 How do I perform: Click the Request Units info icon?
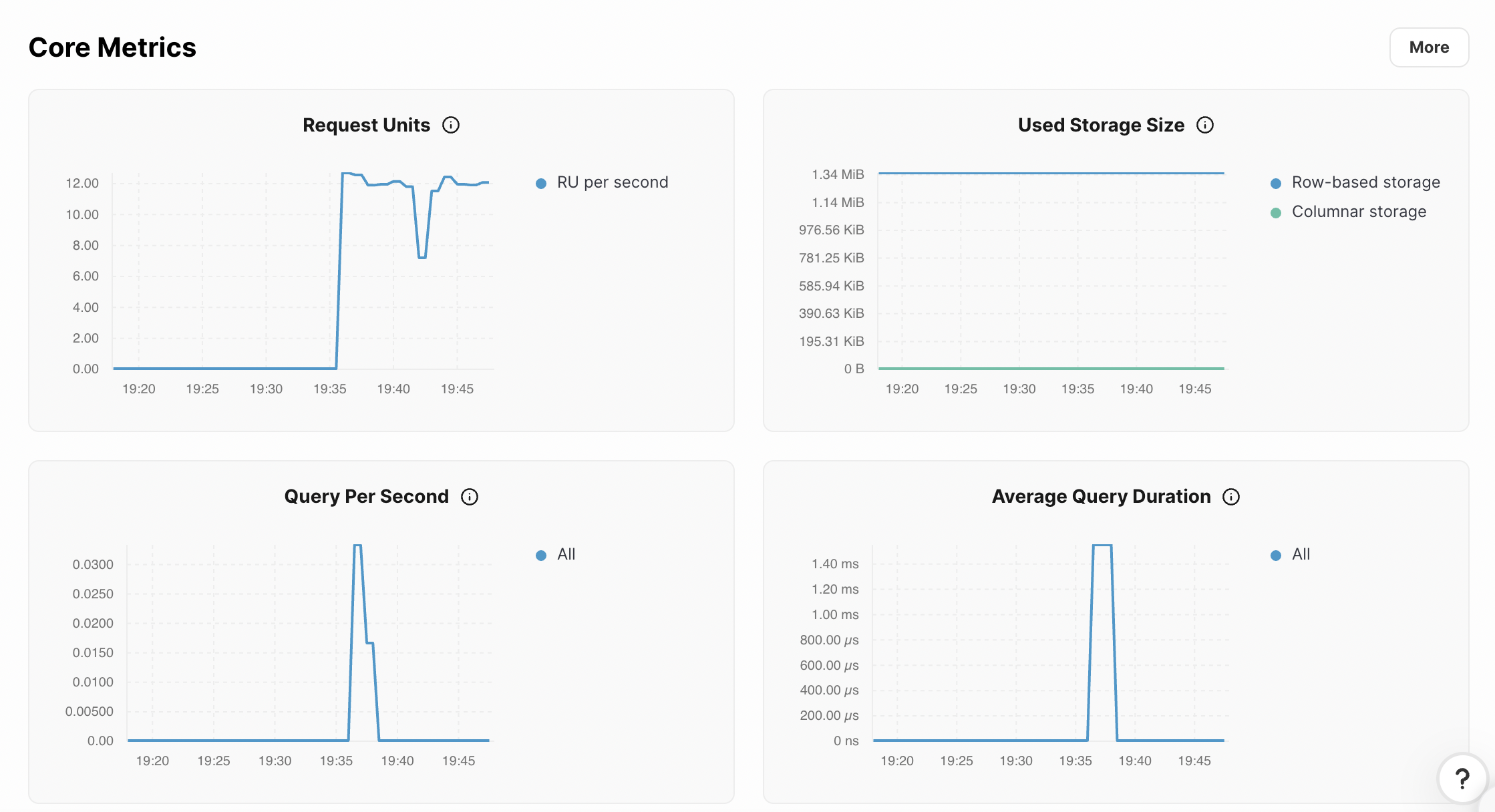pos(451,125)
